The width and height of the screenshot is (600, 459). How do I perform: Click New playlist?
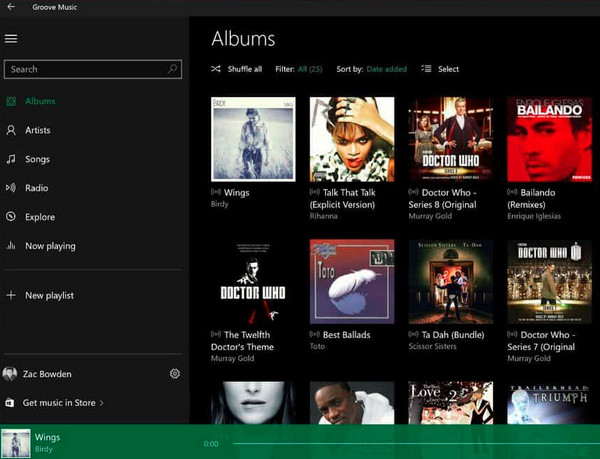(49, 295)
